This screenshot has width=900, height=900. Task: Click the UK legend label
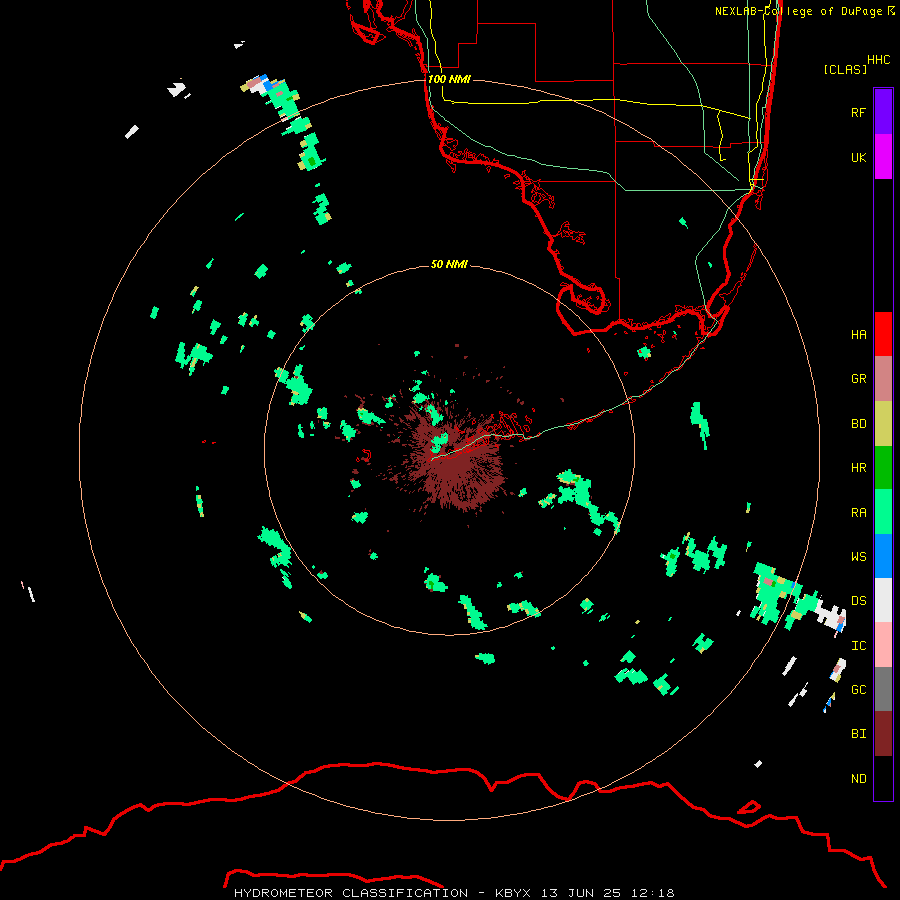click(x=858, y=157)
